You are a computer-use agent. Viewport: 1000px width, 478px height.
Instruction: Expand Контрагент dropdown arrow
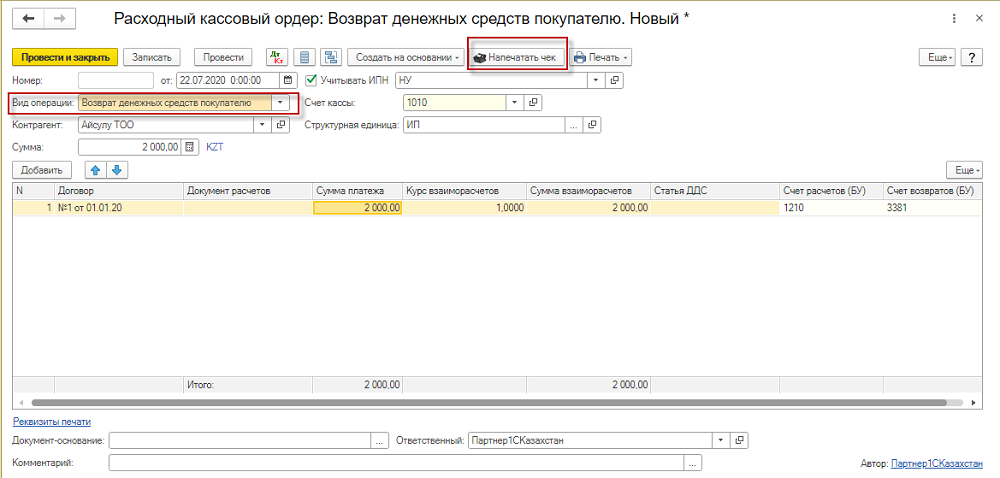263,125
